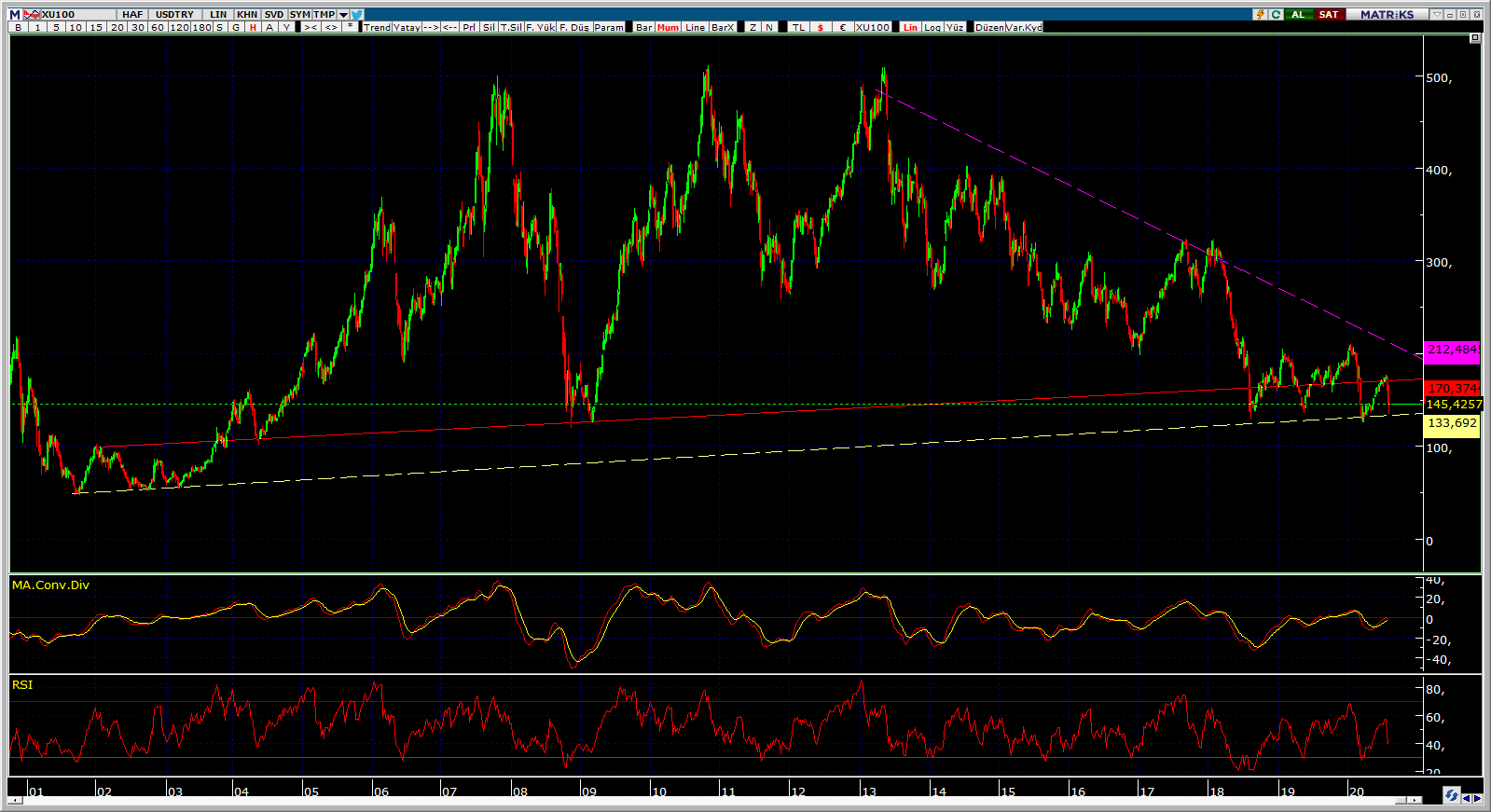Select the Bar chart type
Viewport: 1491px width, 812px height.
pyautogui.click(x=643, y=27)
